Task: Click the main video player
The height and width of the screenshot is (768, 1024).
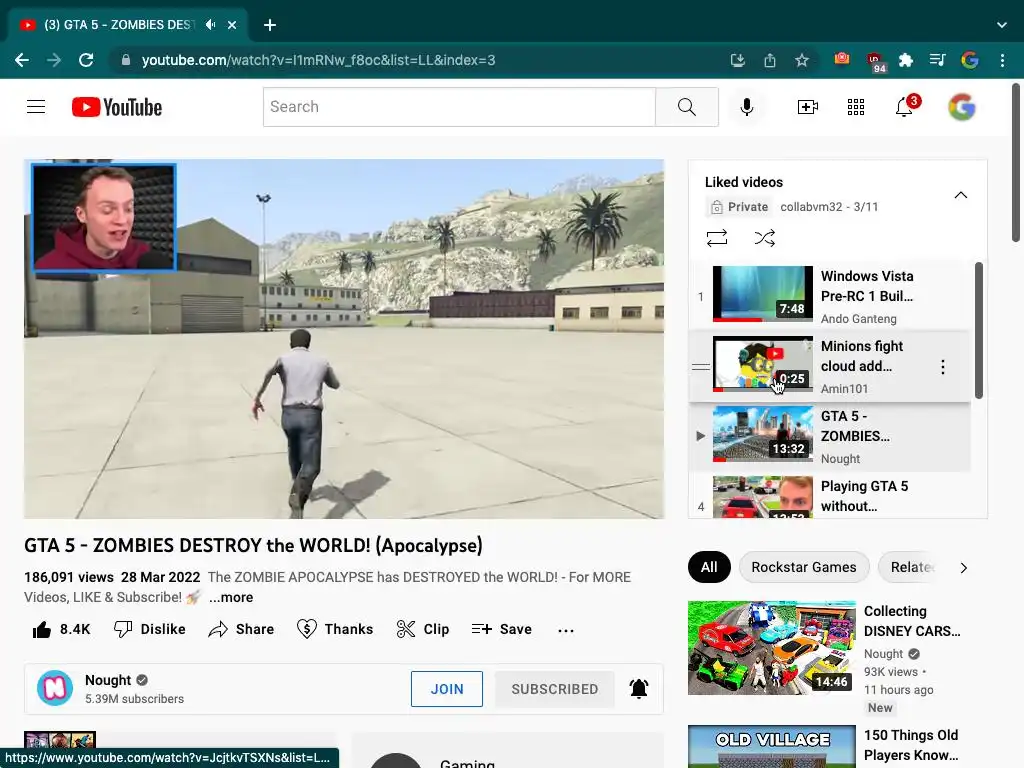Action: coord(344,339)
